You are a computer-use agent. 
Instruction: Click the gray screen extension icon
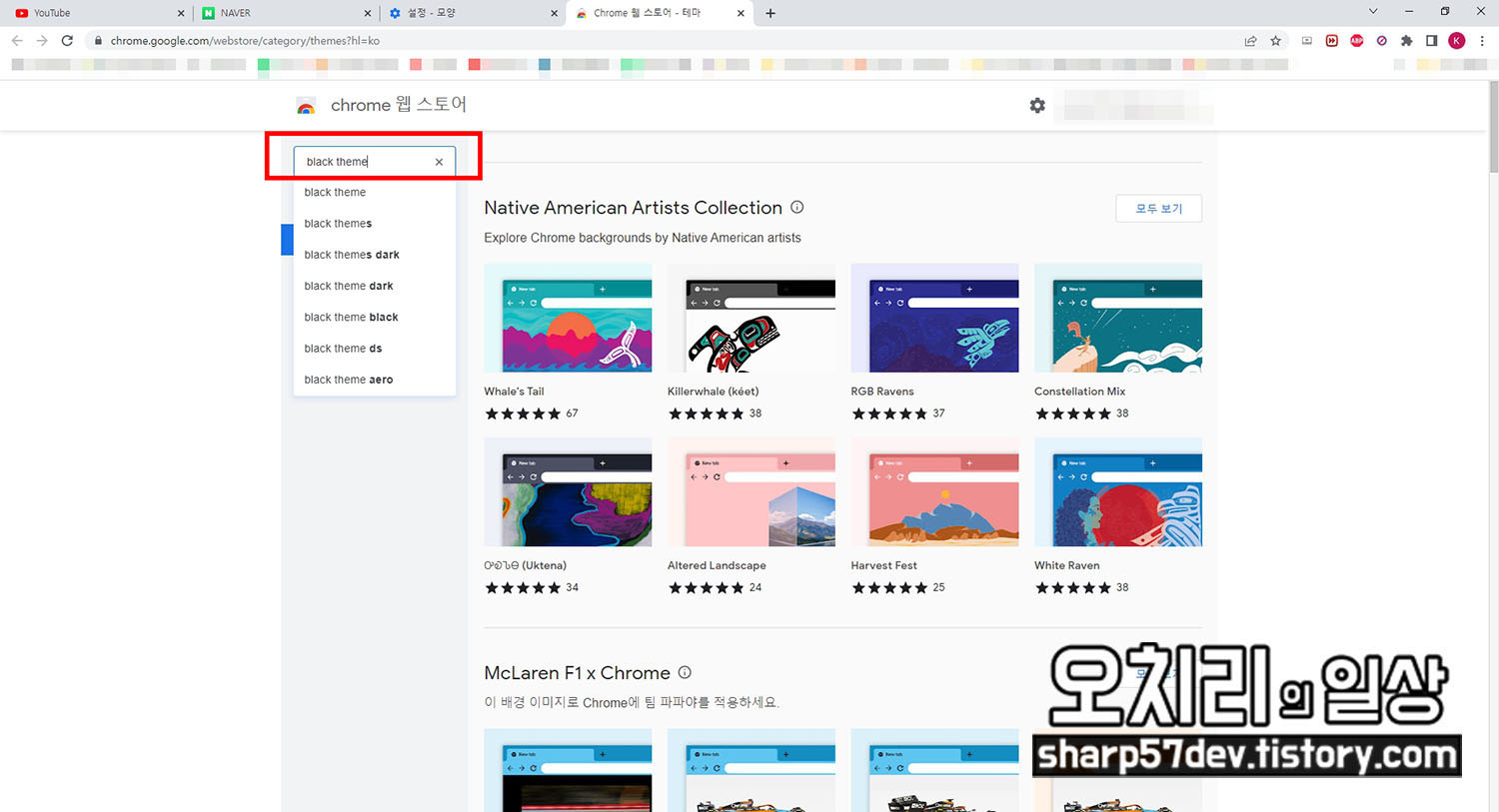pos(1307,41)
